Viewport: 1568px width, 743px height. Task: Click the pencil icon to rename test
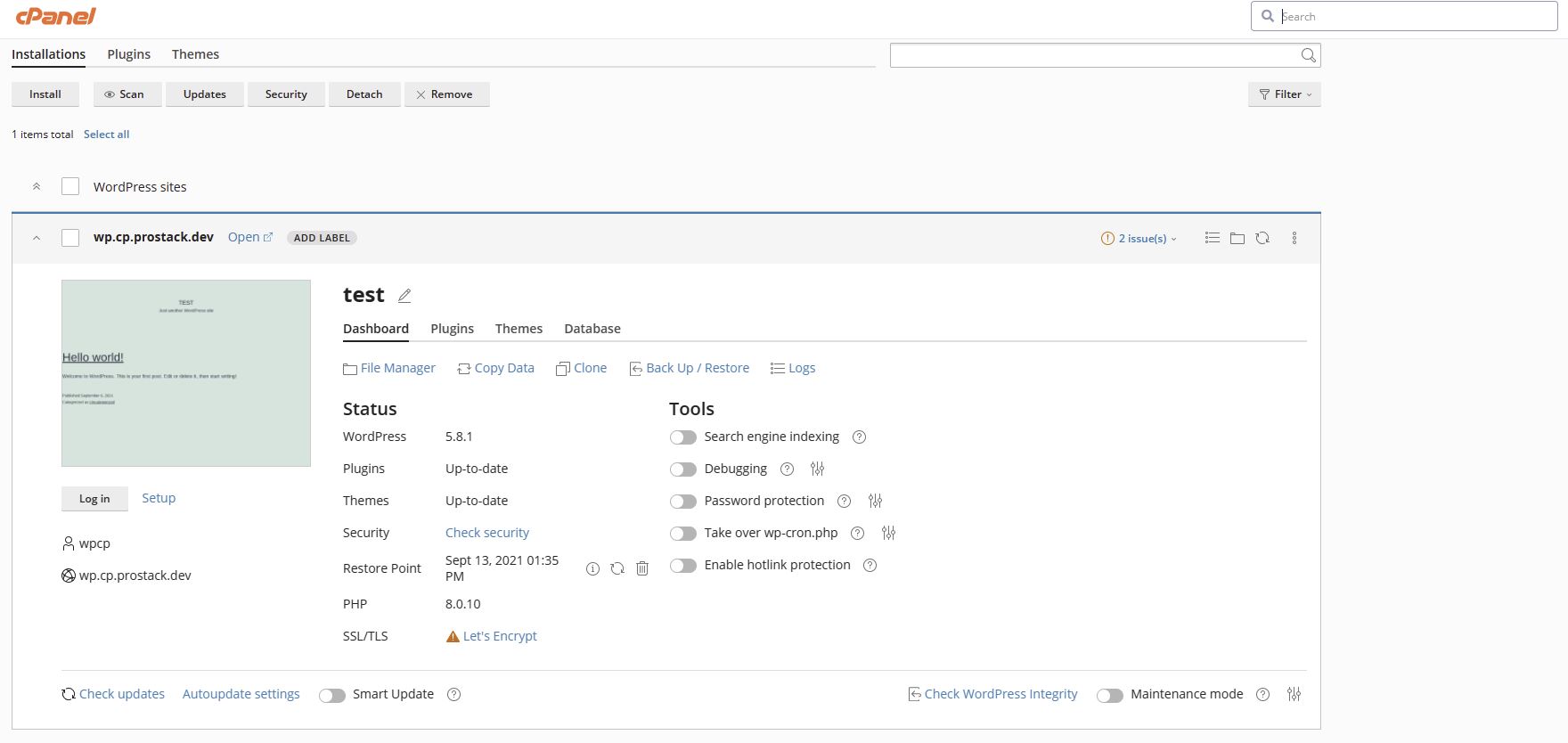pos(404,296)
